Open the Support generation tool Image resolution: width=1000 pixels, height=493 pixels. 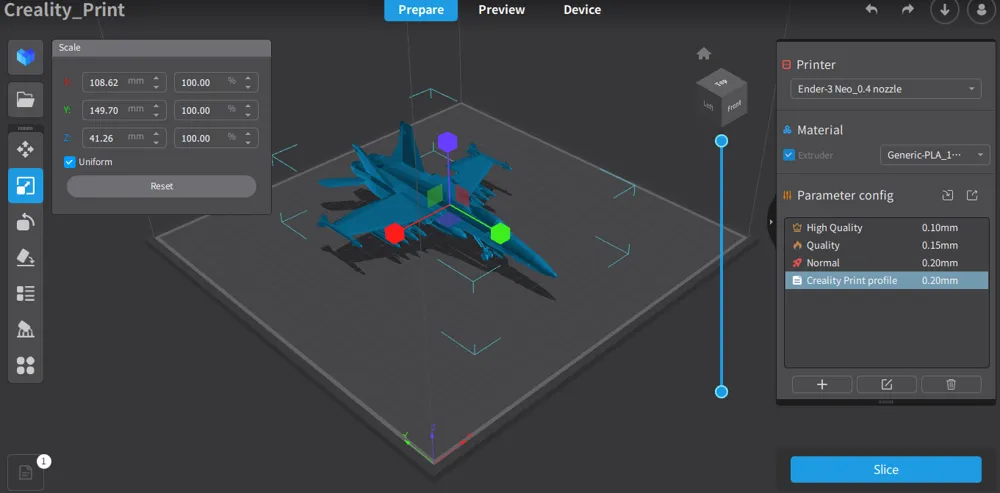pos(26,329)
